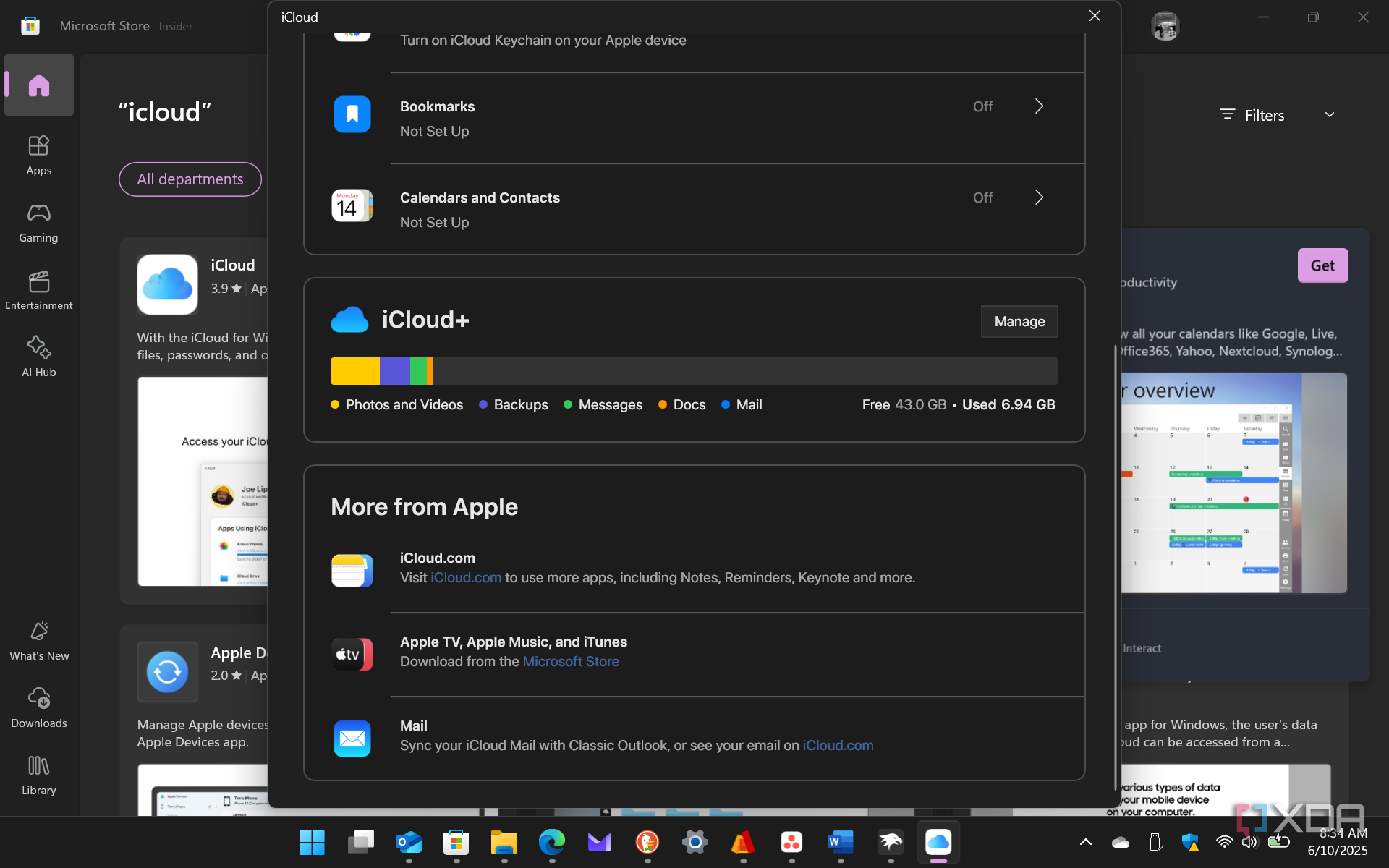Close the iCloud dialog window

click(1095, 16)
